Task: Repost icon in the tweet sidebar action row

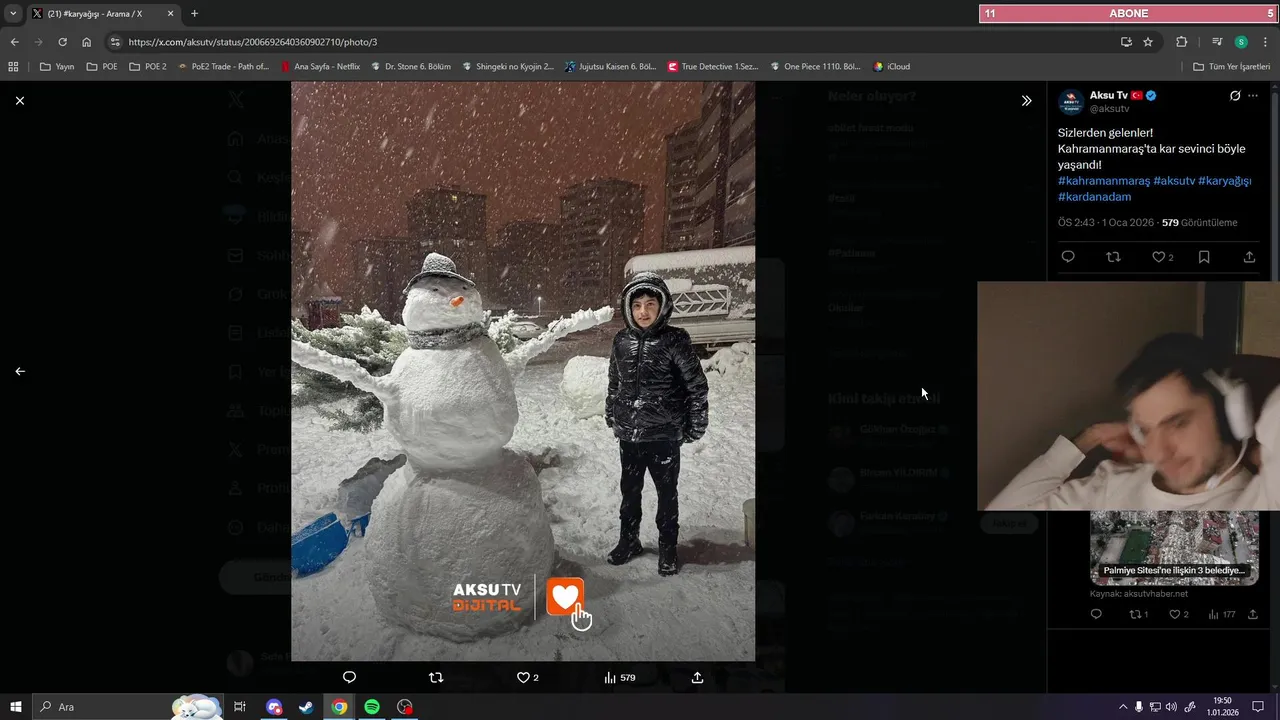Action: (x=1113, y=257)
